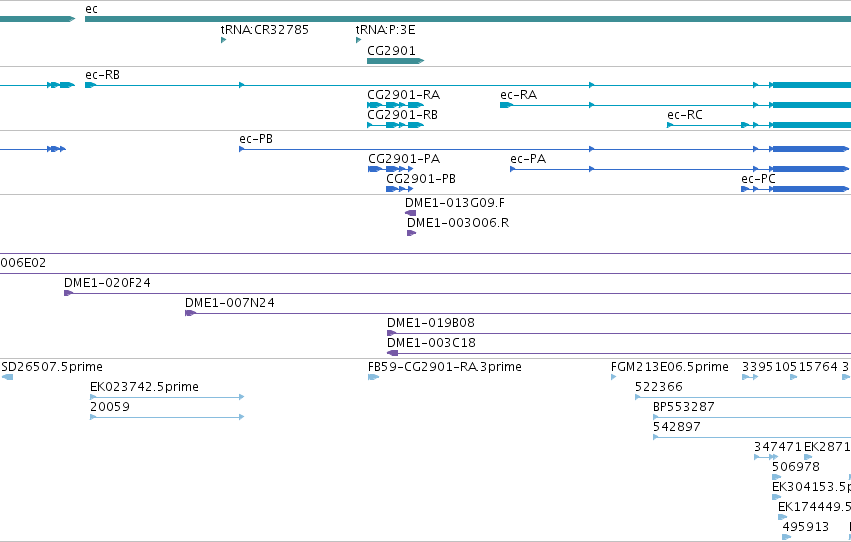The width and height of the screenshot is (851, 542).
Task: Click the 506978 EST label
Action: (x=796, y=467)
